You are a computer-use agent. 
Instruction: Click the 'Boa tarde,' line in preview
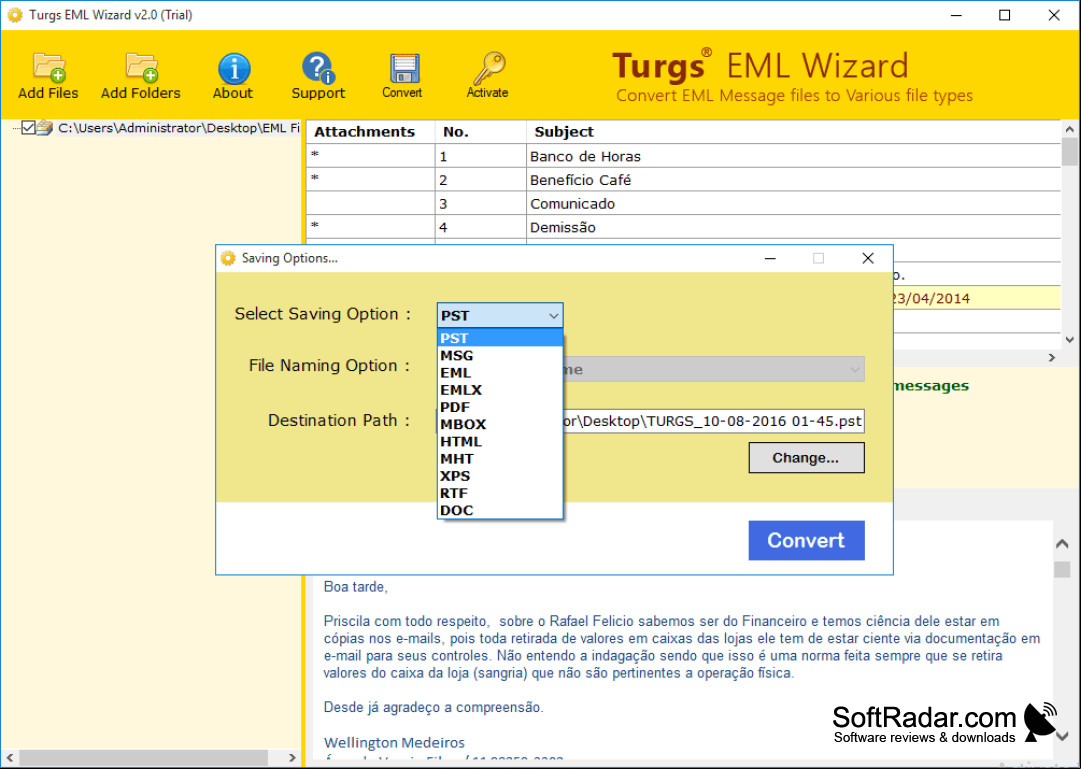click(x=356, y=587)
